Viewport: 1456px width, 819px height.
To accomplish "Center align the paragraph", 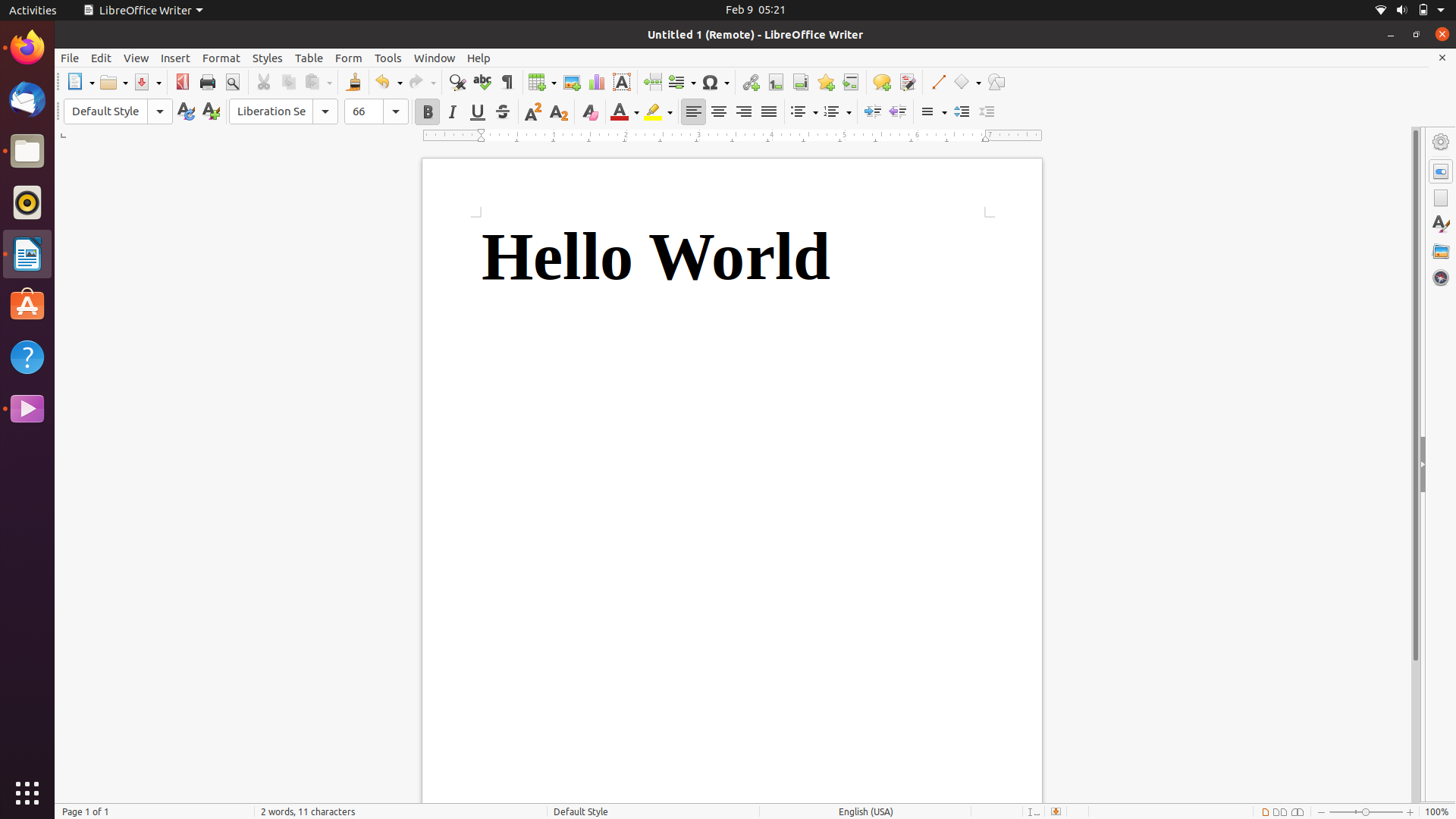I will tap(719, 111).
